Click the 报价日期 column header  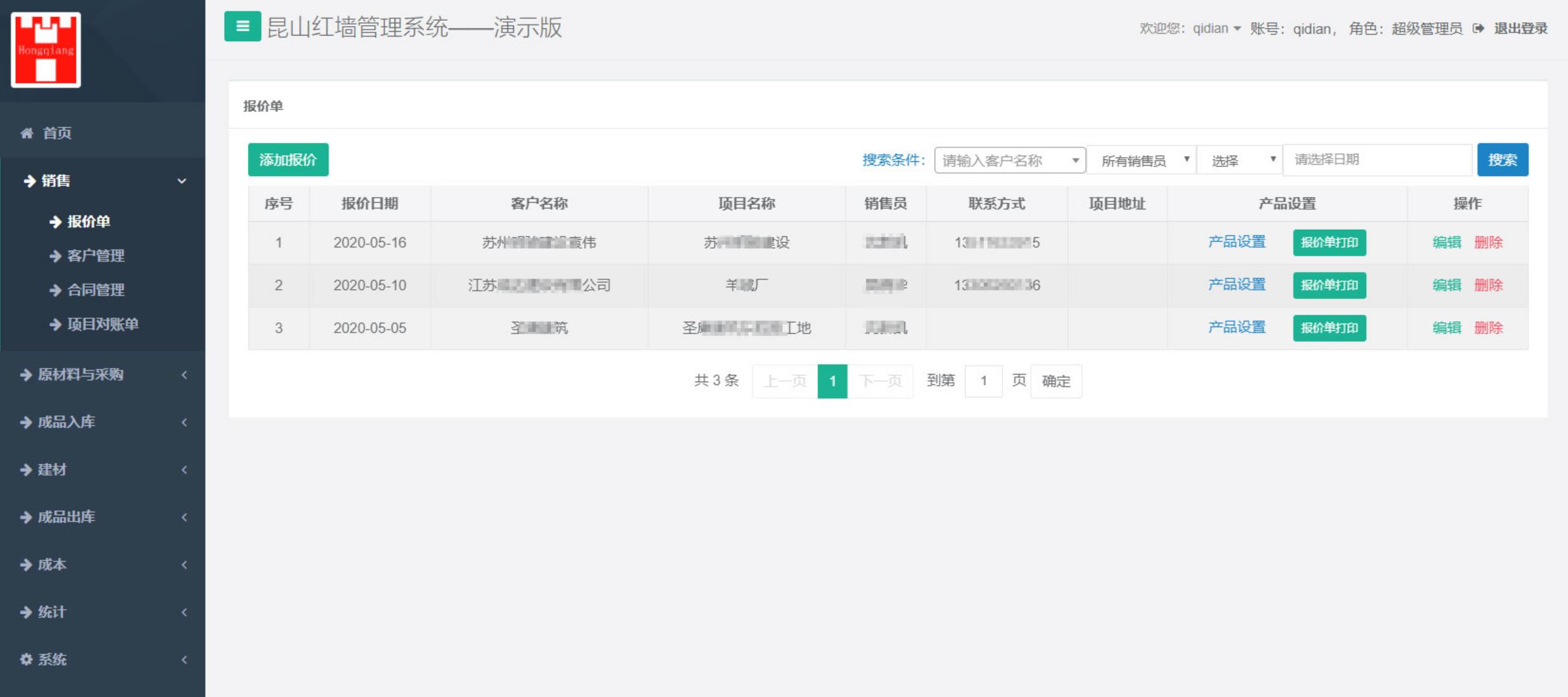[x=370, y=203]
